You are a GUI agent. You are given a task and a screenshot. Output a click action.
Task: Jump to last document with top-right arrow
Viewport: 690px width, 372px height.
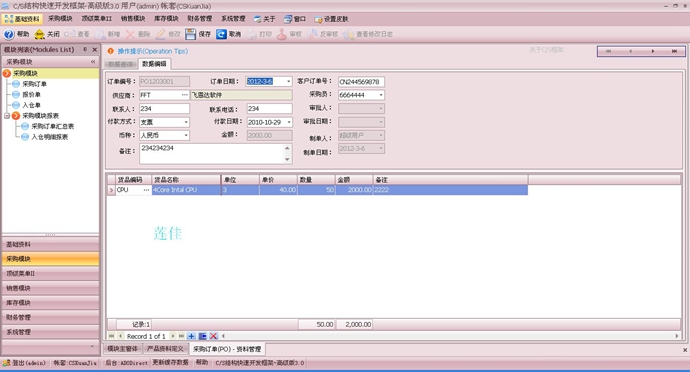click(x=674, y=51)
